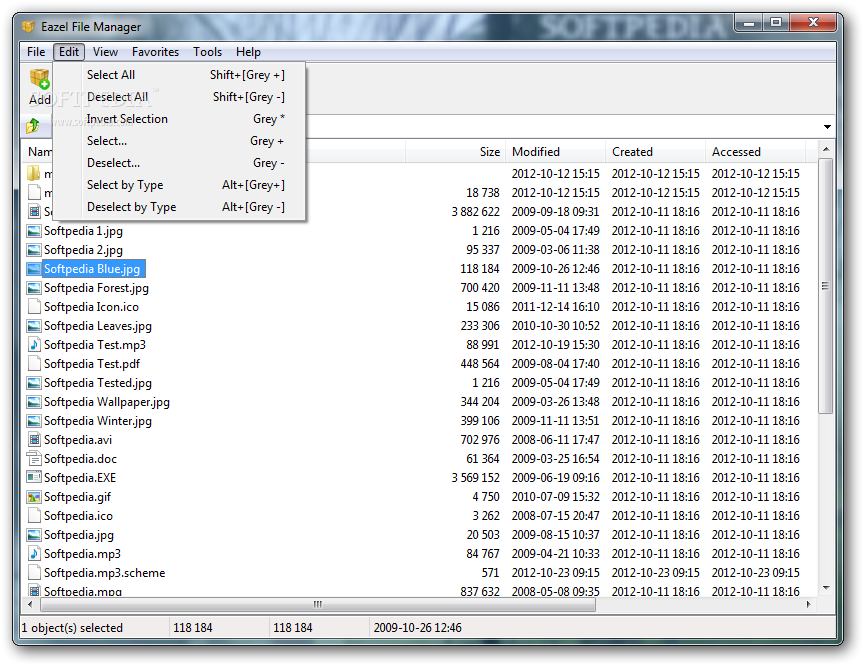Click status bar text '1 object(s) selected'
864x666 pixels.
(x=72, y=628)
